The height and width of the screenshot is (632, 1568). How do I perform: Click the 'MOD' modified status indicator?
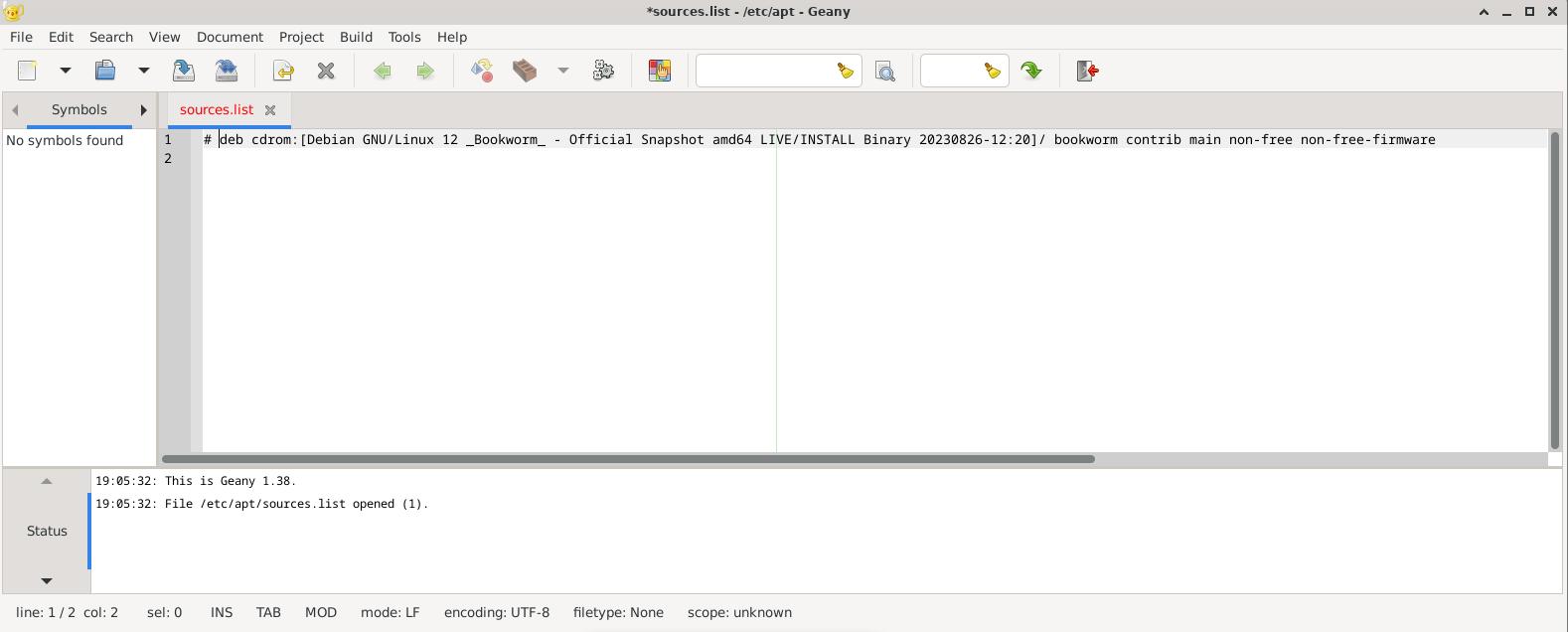pos(321,612)
